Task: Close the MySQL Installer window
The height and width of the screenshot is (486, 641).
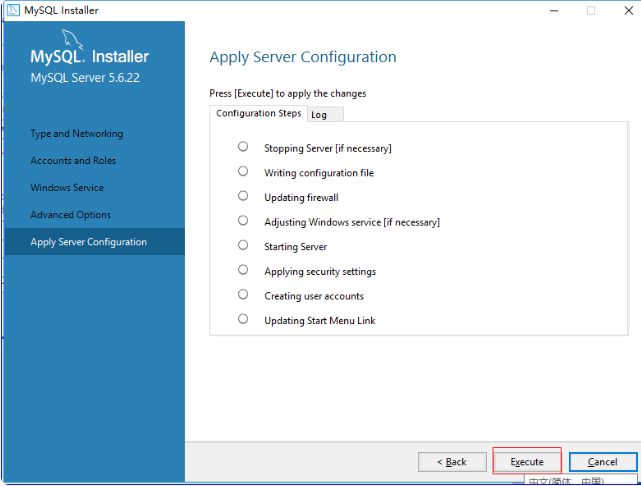Action: point(629,11)
